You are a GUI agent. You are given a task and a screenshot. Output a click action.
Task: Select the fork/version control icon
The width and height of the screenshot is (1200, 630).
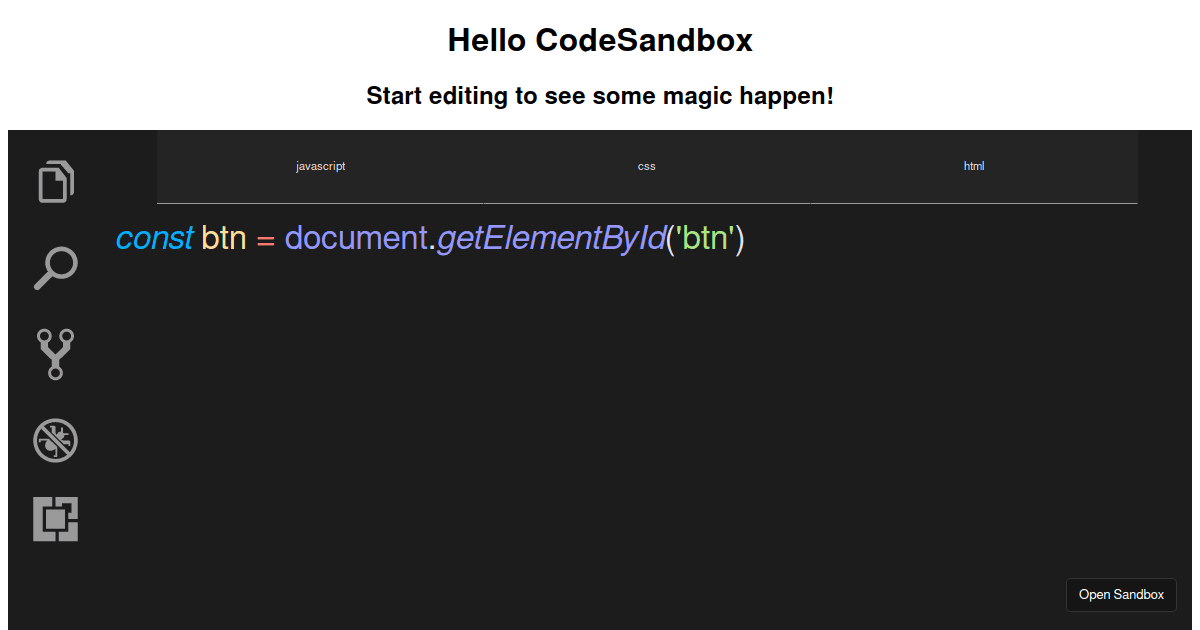pyautogui.click(x=55, y=354)
